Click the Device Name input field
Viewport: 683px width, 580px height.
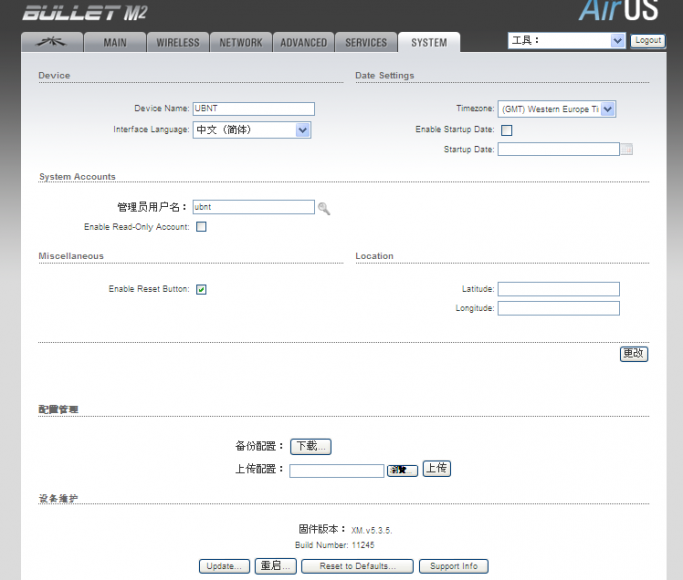[253, 109]
